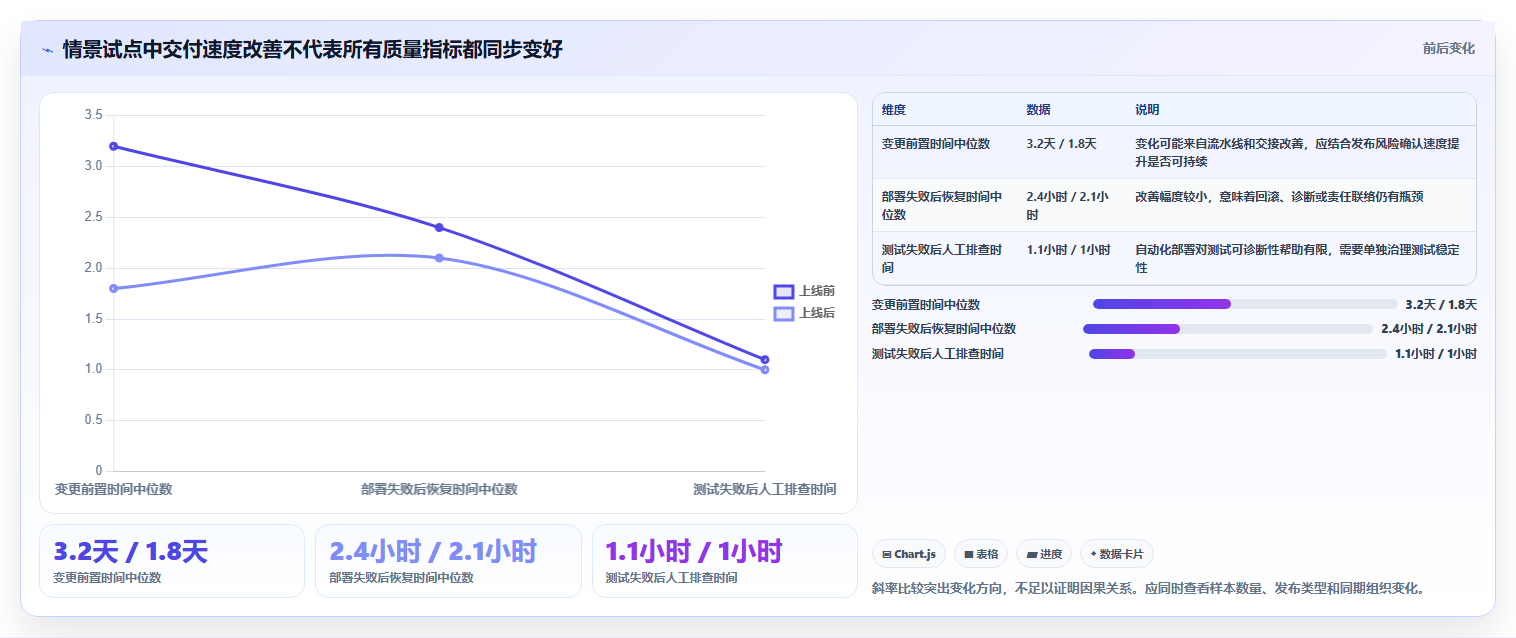Click the 上线前 point above 测试失败后人工排查时间

coord(765,359)
